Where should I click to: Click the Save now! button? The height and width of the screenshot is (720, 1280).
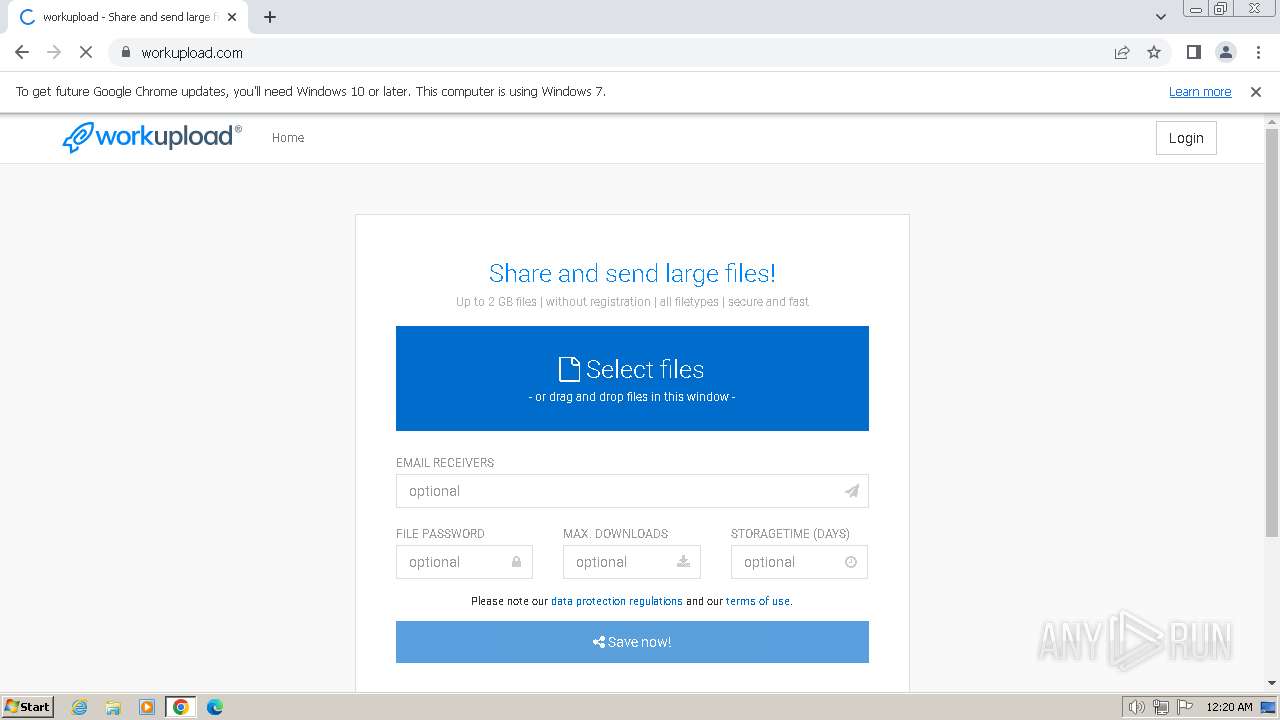[x=632, y=642]
